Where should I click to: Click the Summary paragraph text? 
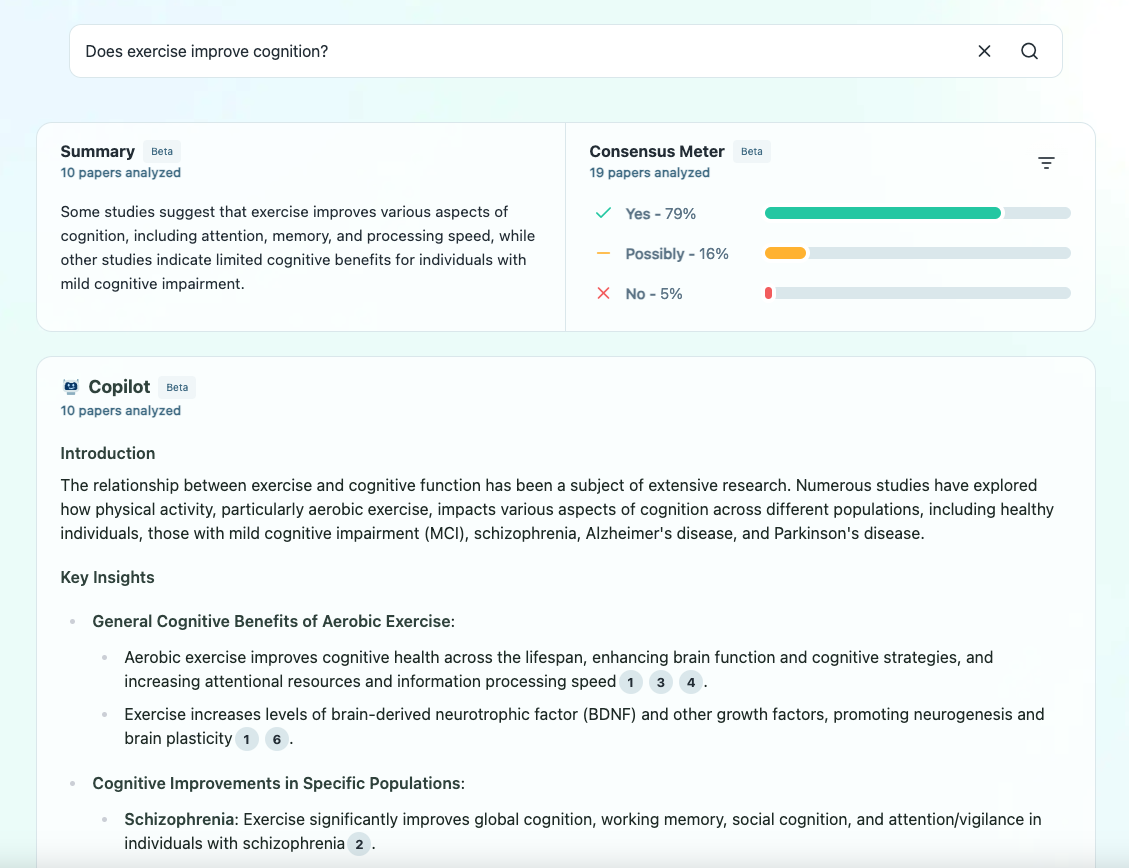298,248
